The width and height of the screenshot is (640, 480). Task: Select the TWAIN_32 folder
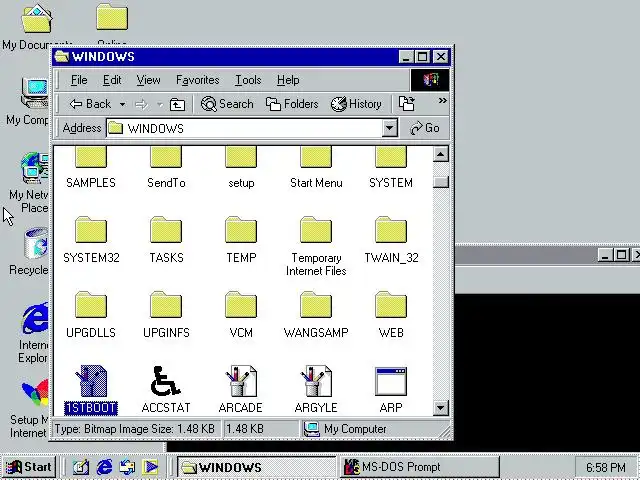pyautogui.click(x=391, y=240)
